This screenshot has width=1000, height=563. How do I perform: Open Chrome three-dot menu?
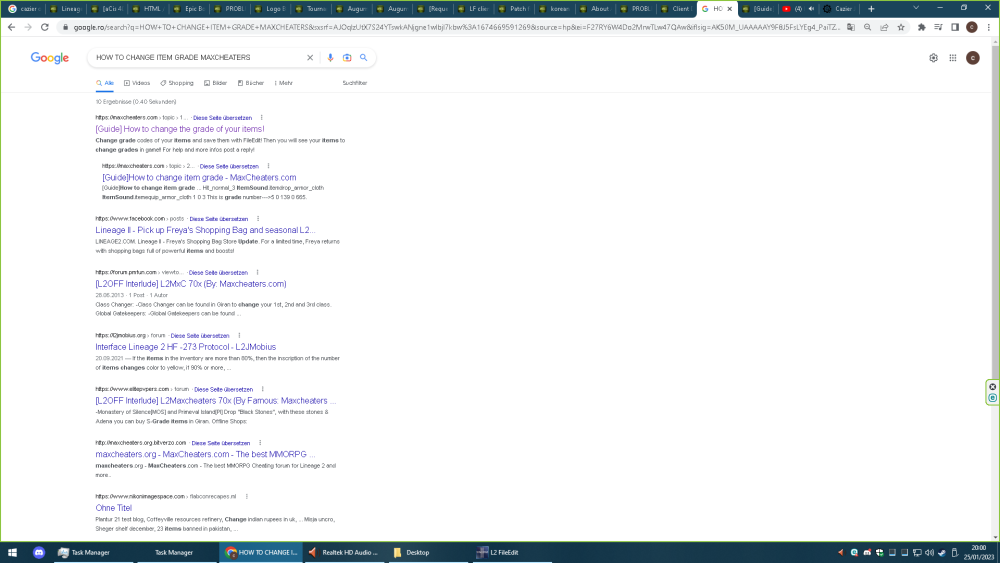click(989, 27)
